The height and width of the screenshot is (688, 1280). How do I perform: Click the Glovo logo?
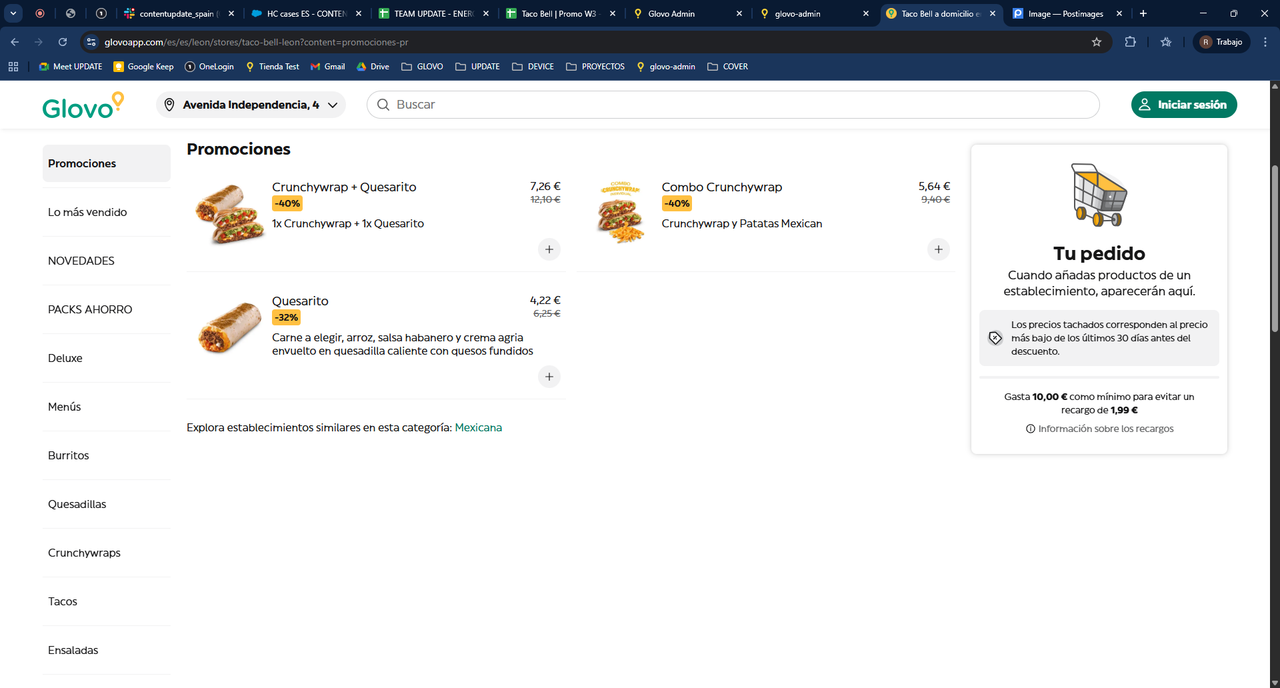(83, 105)
